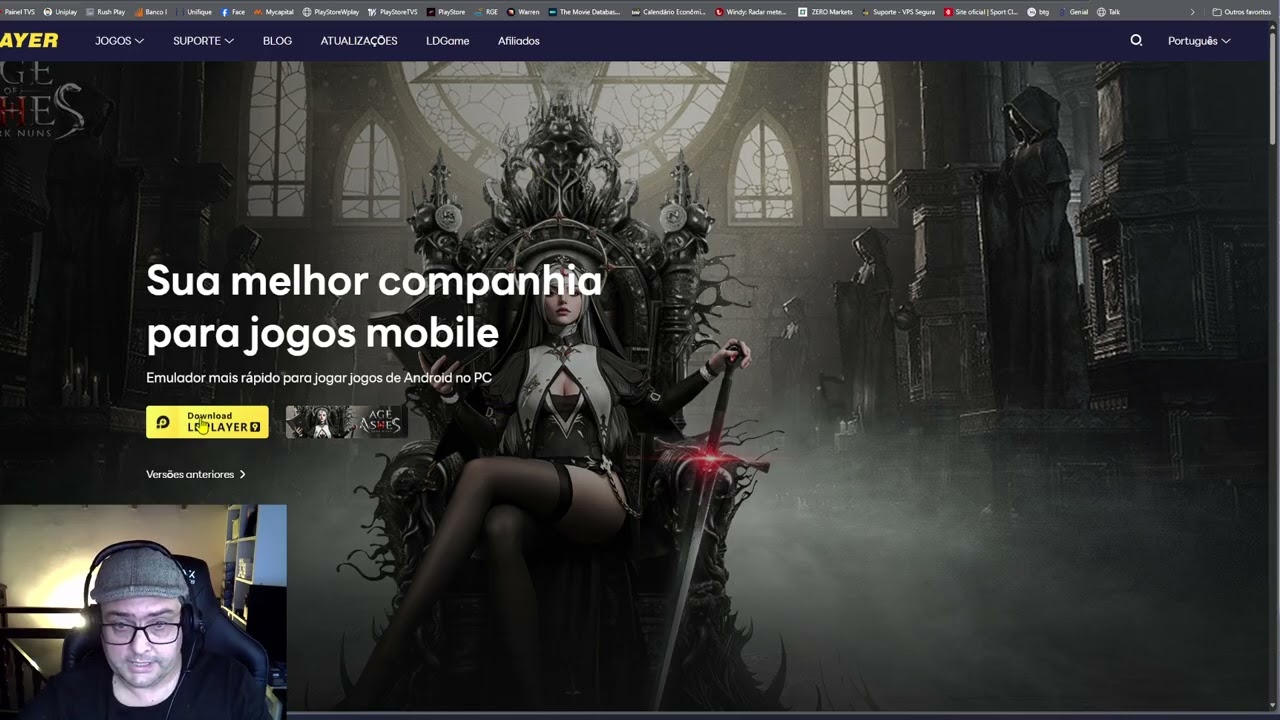Open the Genial bookmark

click(x=1073, y=12)
